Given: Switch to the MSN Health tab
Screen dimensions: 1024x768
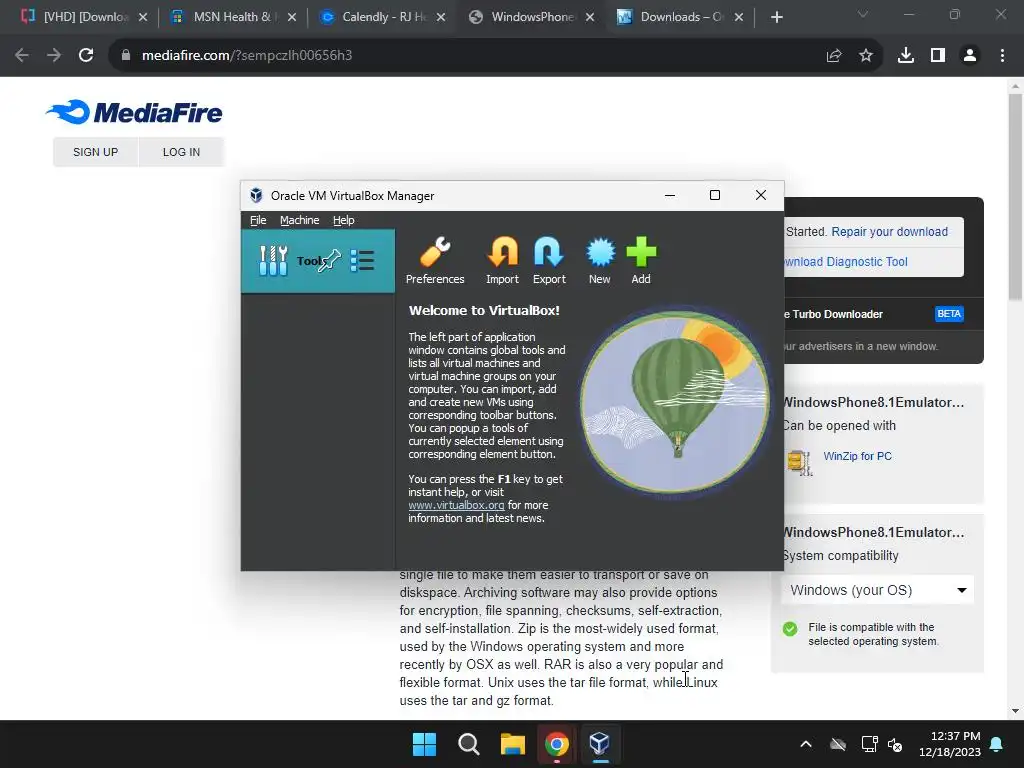Looking at the screenshot, I should click(x=232, y=17).
